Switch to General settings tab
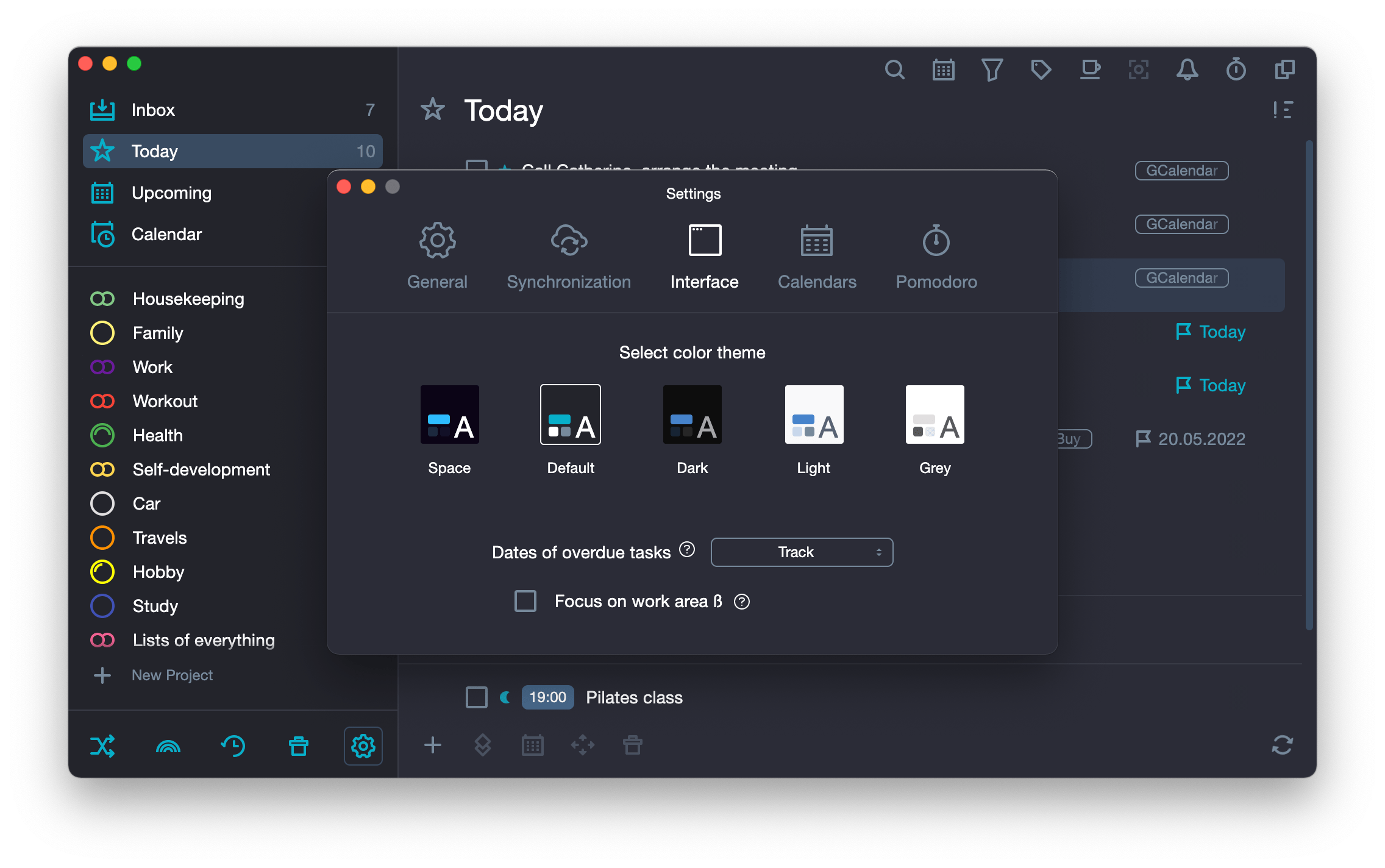The width and height of the screenshot is (1385, 868). (437, 257)
